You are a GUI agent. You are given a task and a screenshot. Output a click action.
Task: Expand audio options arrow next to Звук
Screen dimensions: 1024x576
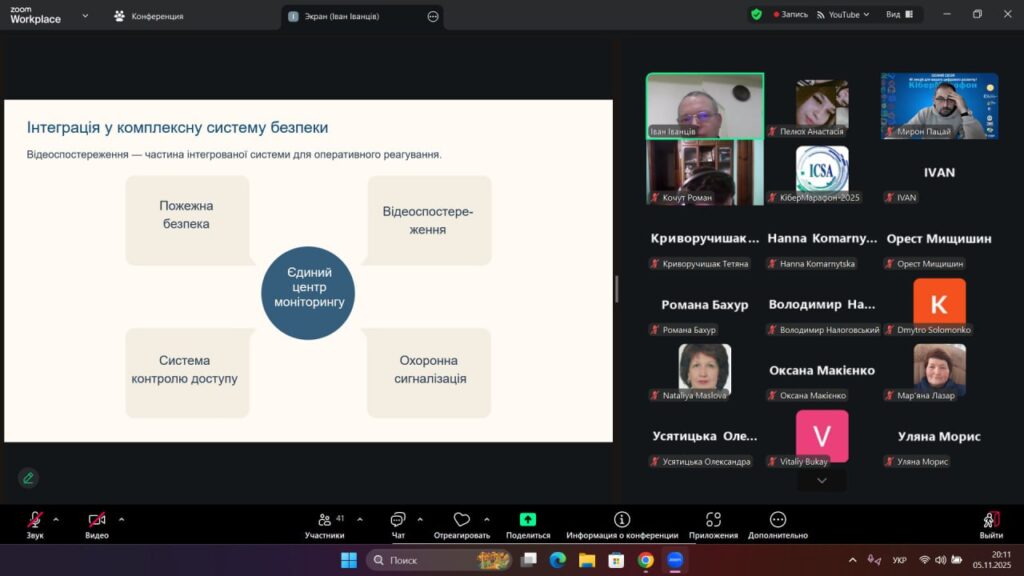56,519
